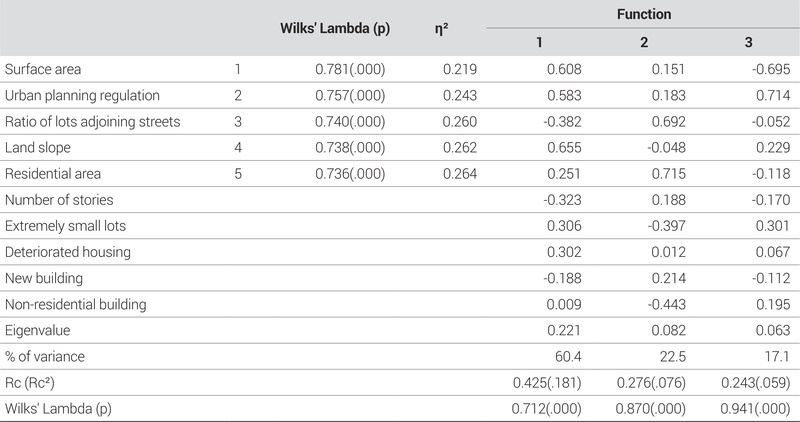Select the 'Function' column group header

point(643,14)
